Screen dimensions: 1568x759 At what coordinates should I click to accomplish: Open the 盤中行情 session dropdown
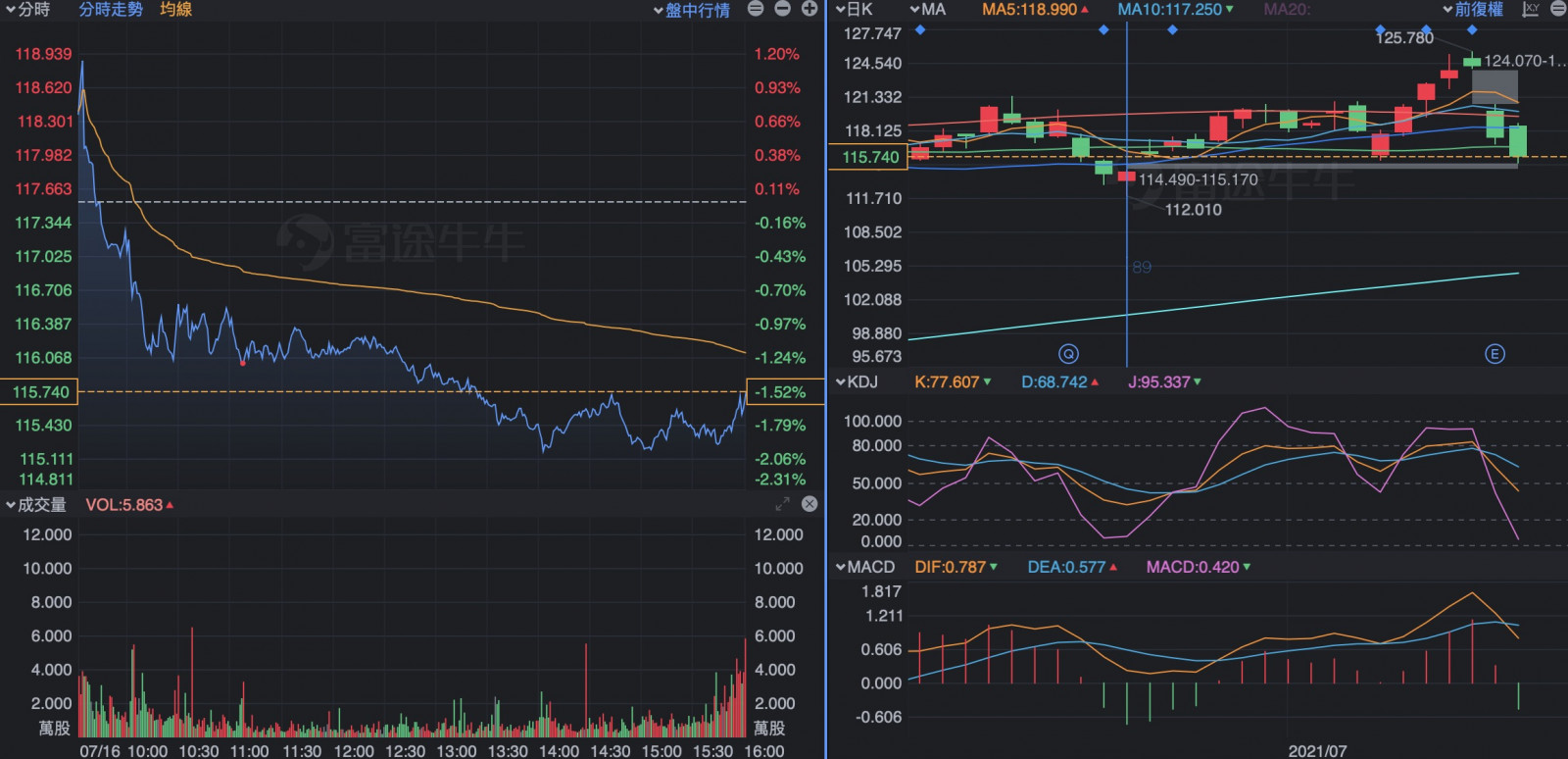point(692,10)
